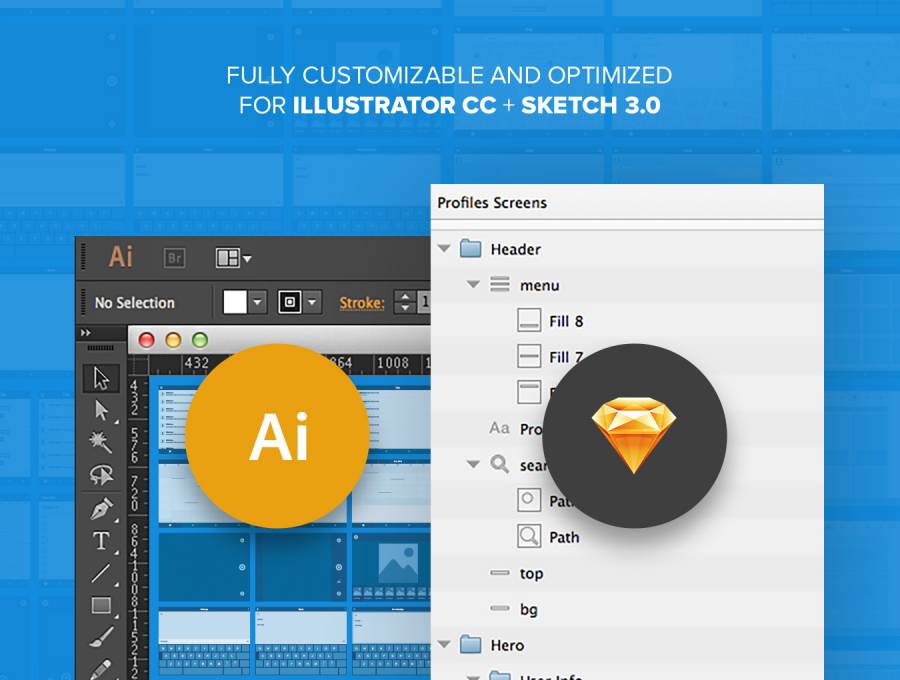Image resolution: width=900 pixels, height=680 pixels.
Task: Open the stroke color dropdown arrow
Action: 313,302
